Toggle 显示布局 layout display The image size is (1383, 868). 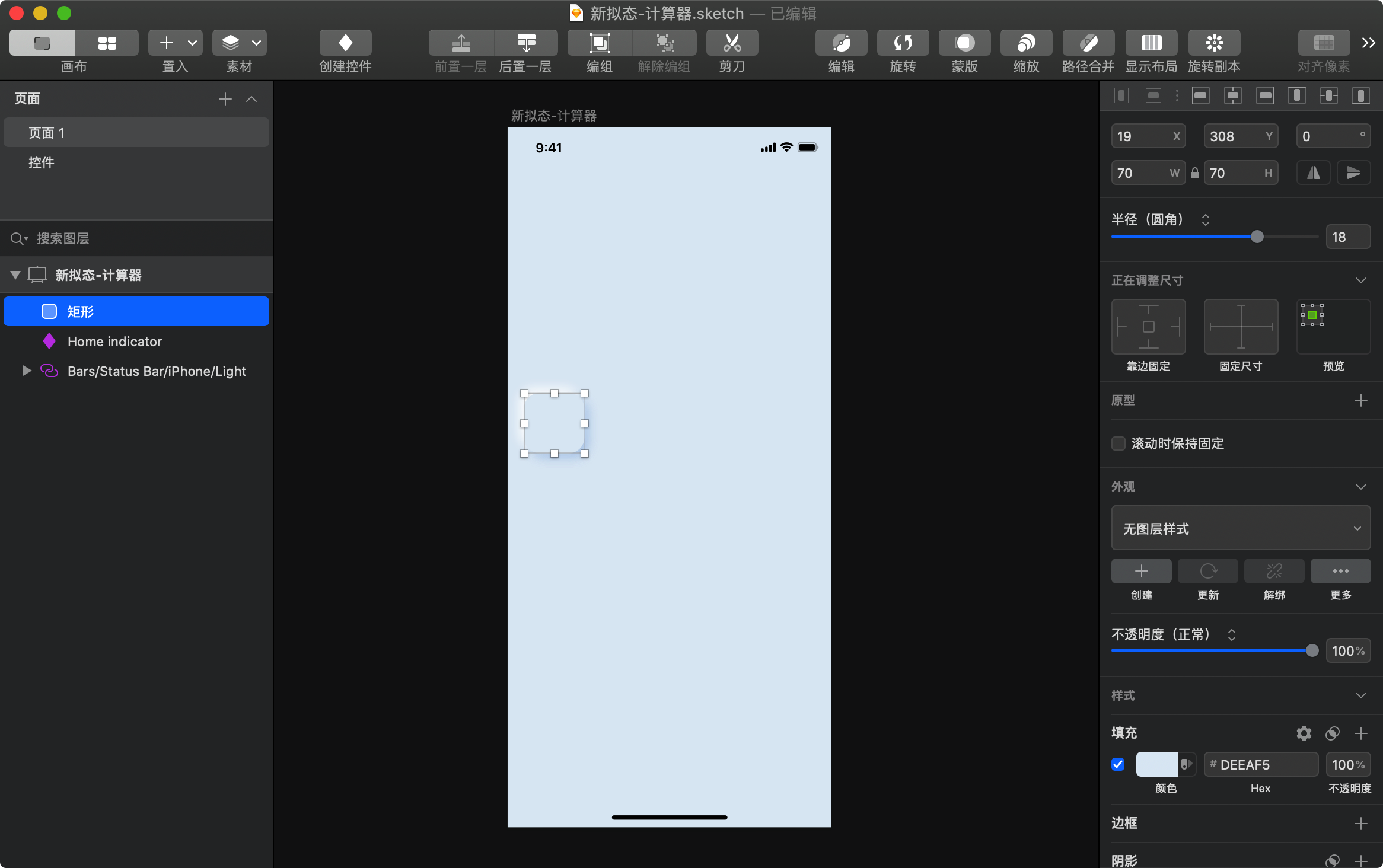[1152, 43]
